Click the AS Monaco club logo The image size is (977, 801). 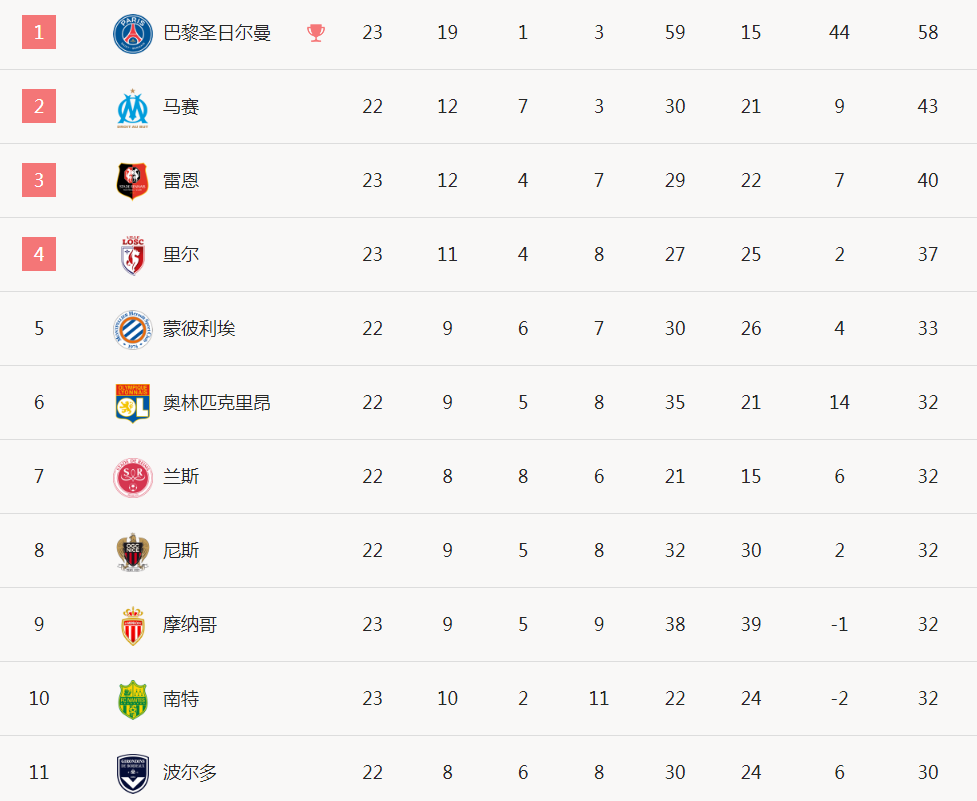pos(132,625)
